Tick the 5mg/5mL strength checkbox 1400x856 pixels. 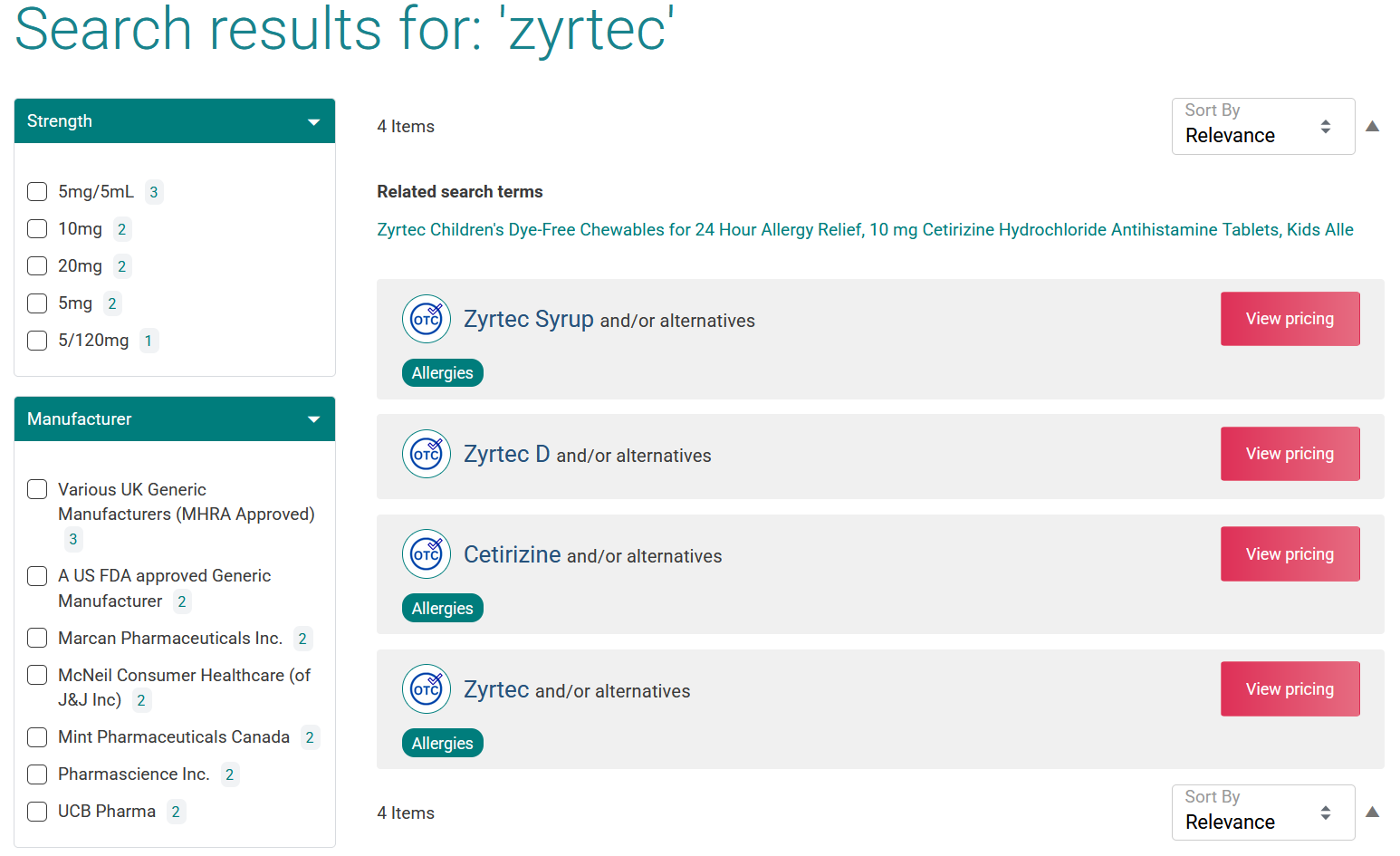[x=37, y=192]
